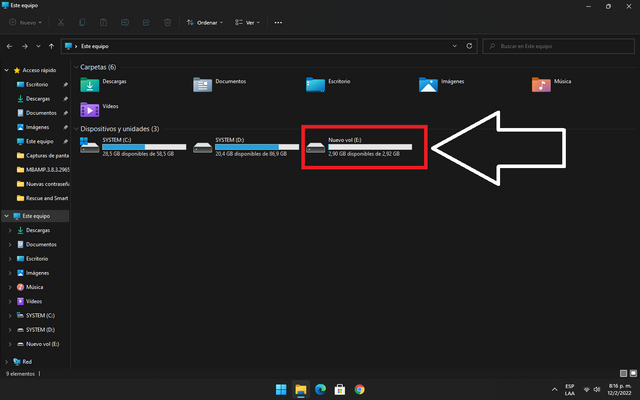Open Microsoft Edge from taskbar
640x400 pixels.
coord(320,389)
